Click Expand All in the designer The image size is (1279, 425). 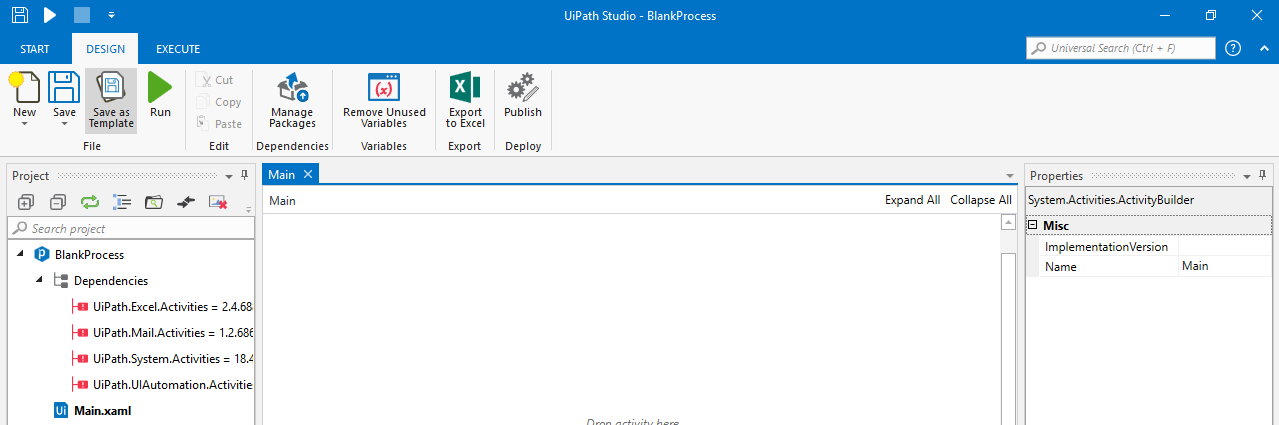tap(912, 200)
